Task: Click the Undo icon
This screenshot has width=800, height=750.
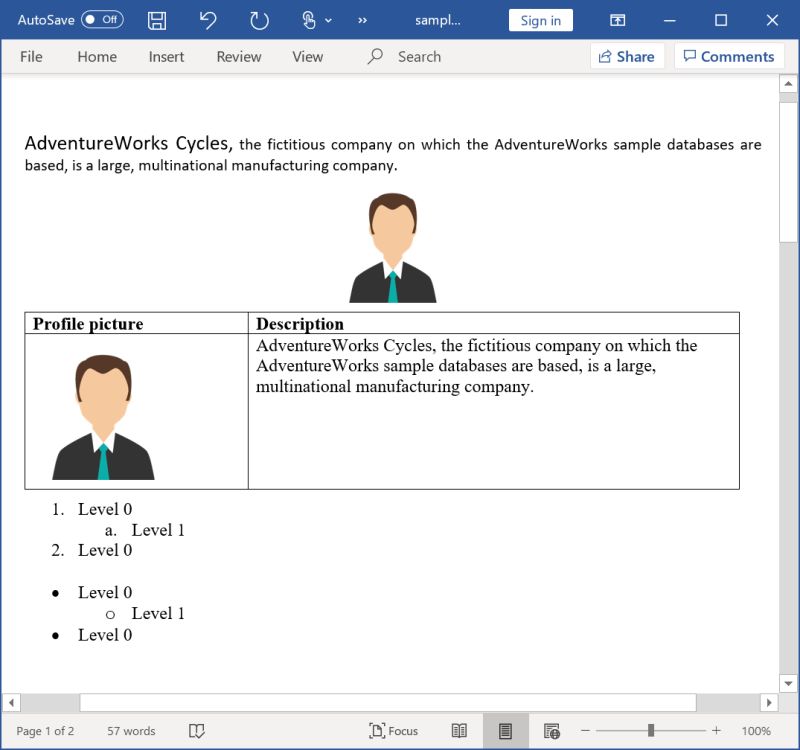Action: pos(206,20)
